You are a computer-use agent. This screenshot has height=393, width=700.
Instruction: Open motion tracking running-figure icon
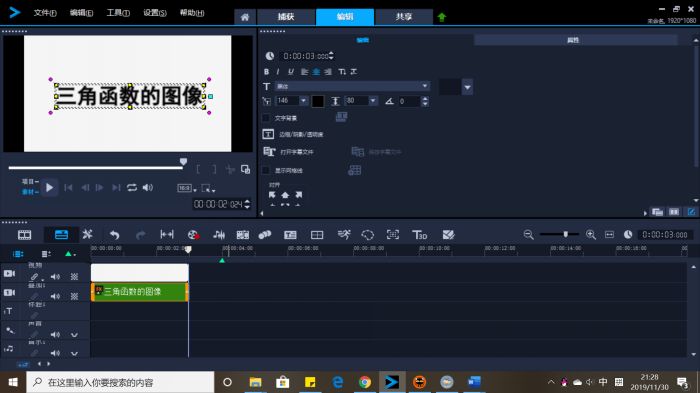[344, 234]
